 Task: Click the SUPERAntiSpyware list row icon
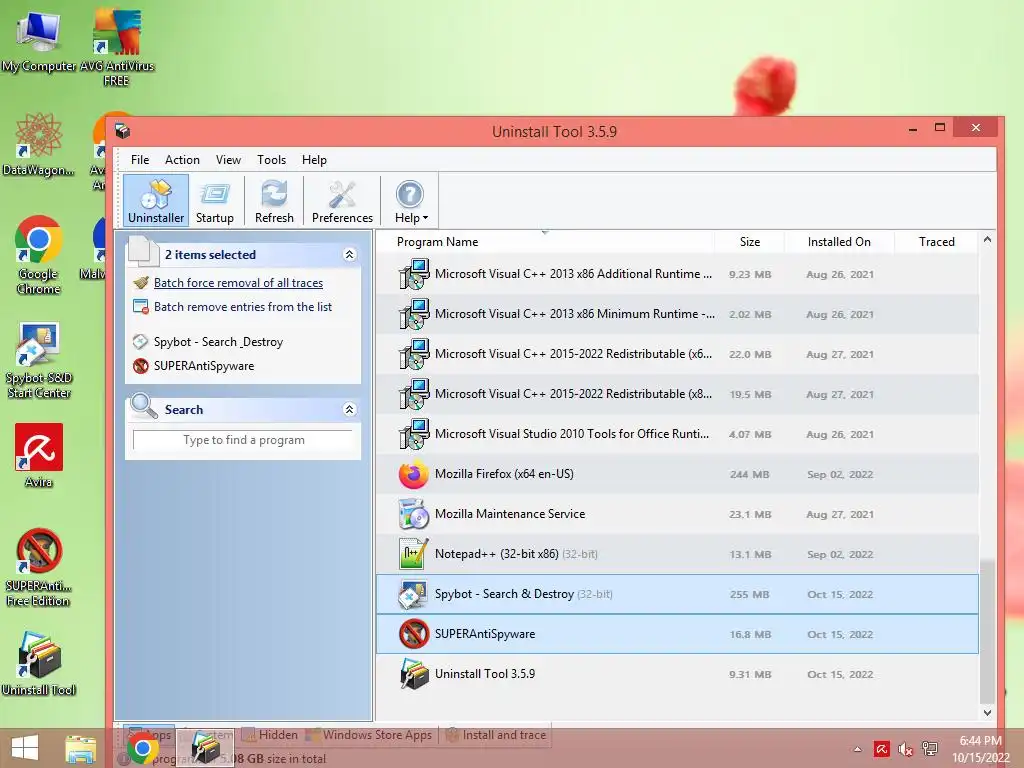click(414, 634)
